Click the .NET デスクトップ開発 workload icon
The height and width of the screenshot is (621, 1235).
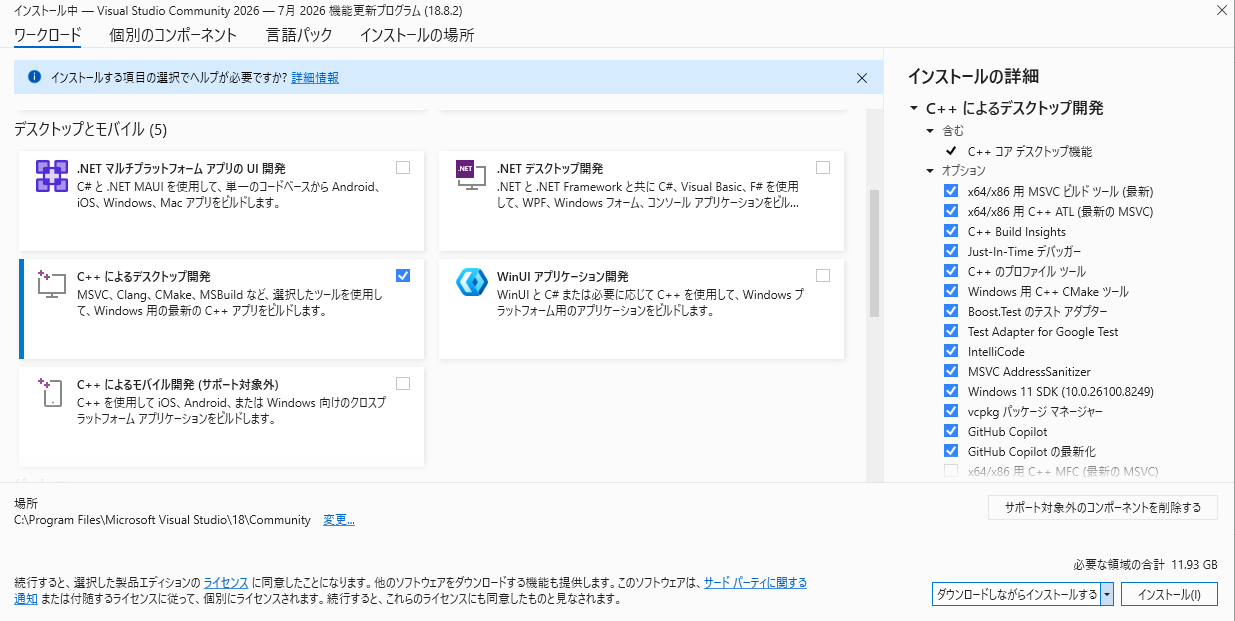(471, 177)
